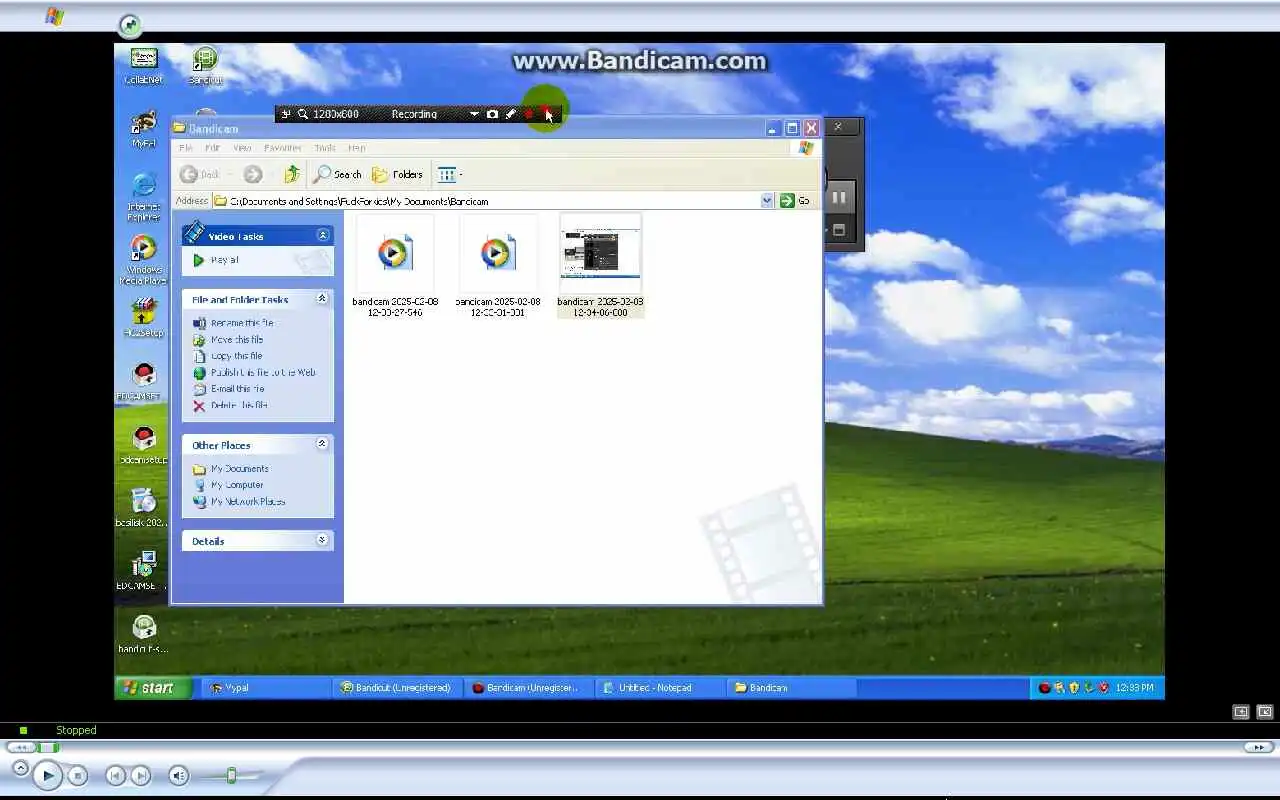This screenshot has width=1280, height=800.
Task: Open the File menu in Explorer
Action: [x=186, y=148]
